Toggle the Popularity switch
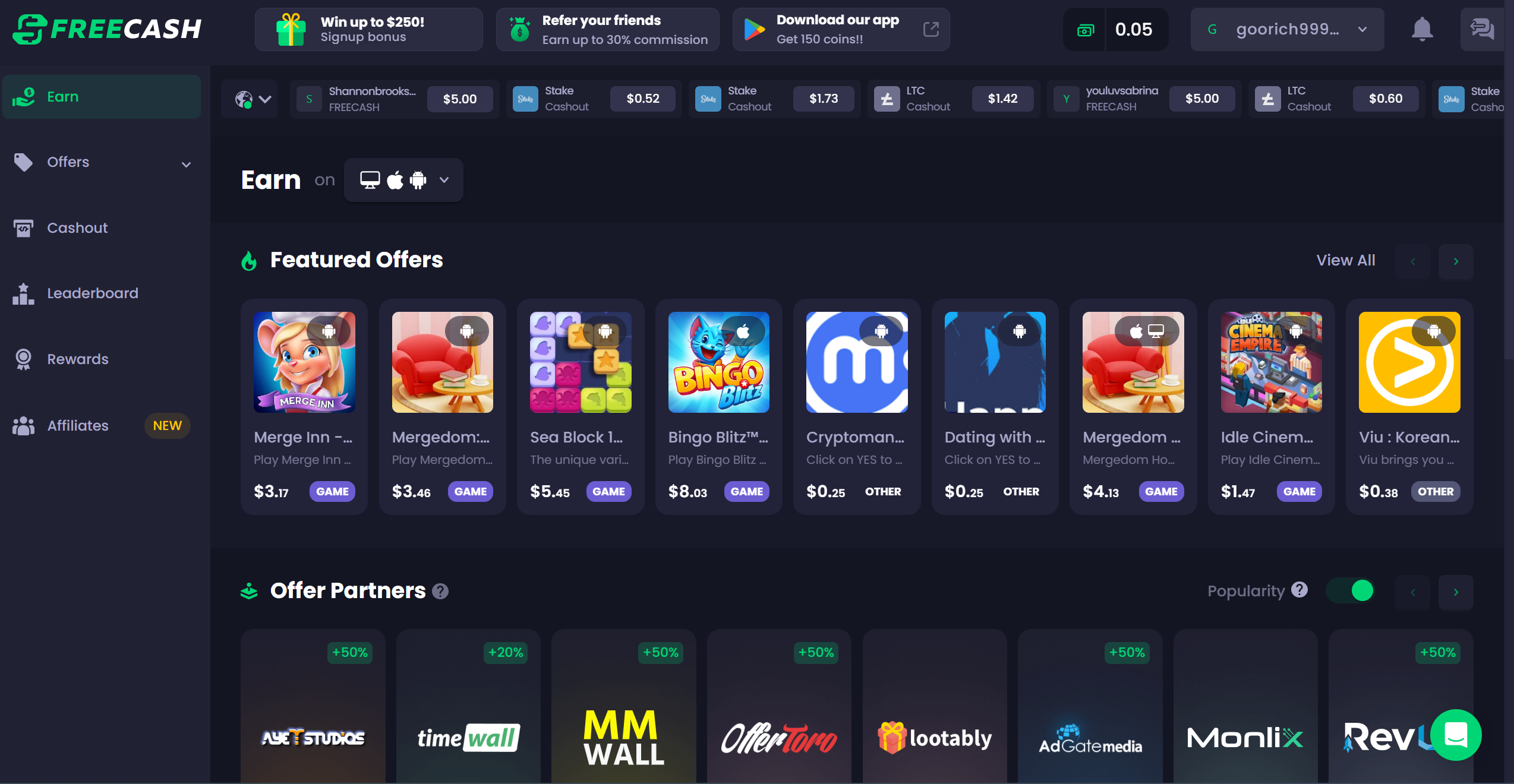 point(1351,590)
